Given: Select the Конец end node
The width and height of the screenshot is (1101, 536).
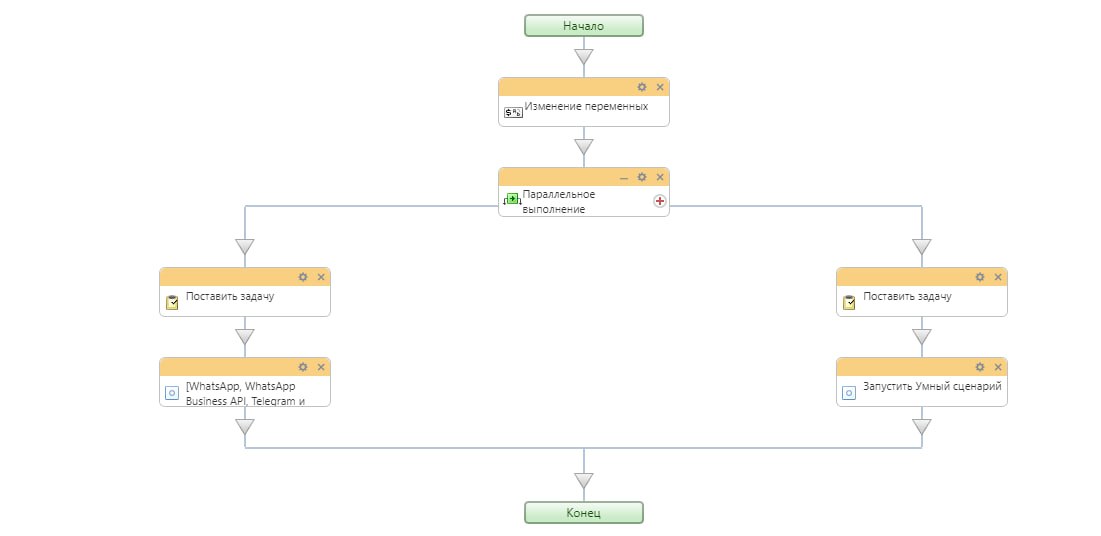Looking at the screenshot, I should [x=584, y=513].
